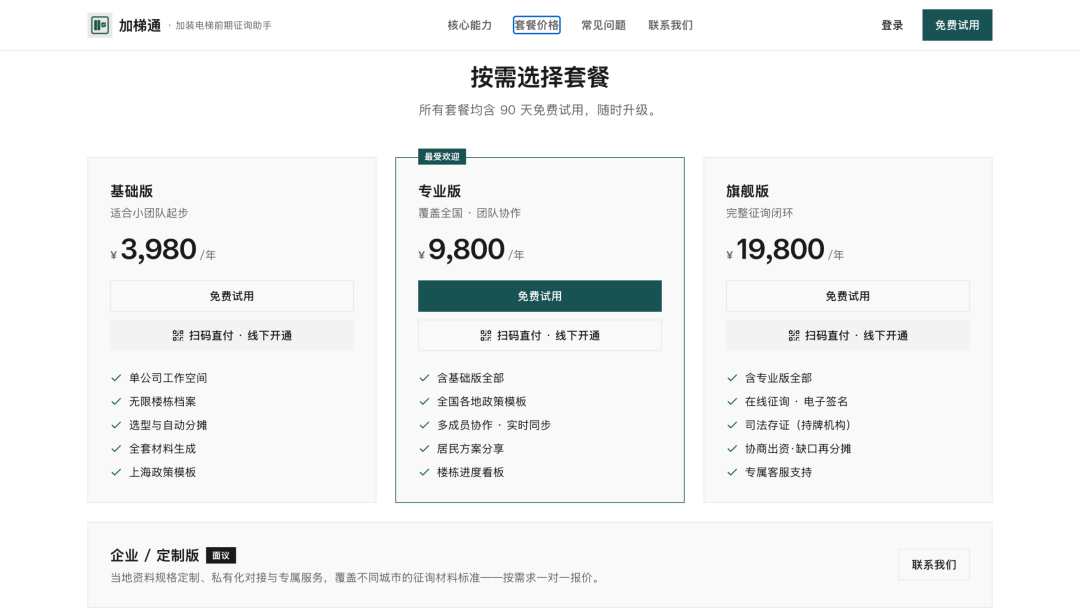Click 上海政策模板 feature text
Viewport: 1080px width, 615px height.
click(163, 472)
